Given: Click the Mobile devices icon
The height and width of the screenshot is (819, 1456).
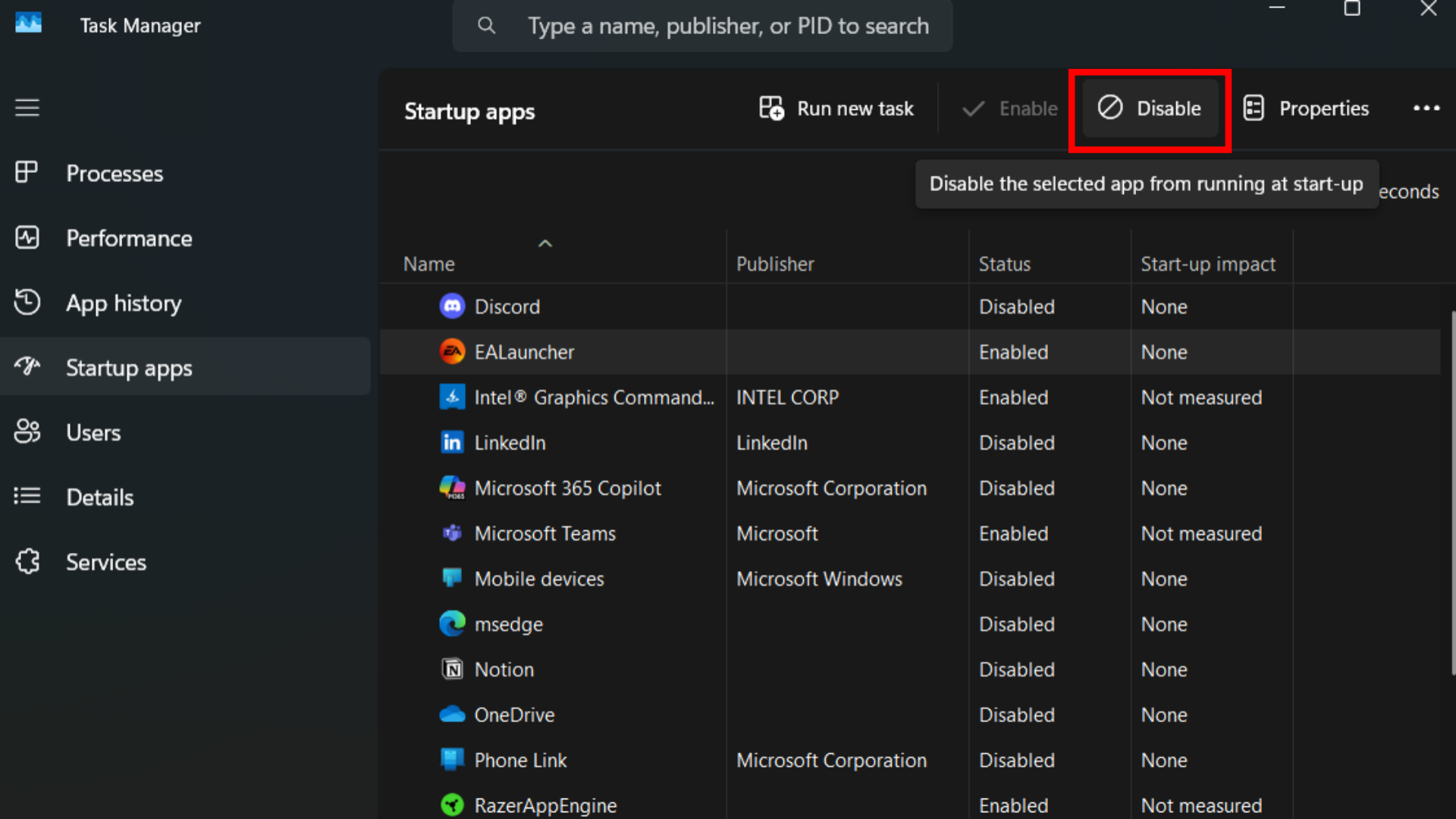Looking at the screenshot, I should [453, 578].
